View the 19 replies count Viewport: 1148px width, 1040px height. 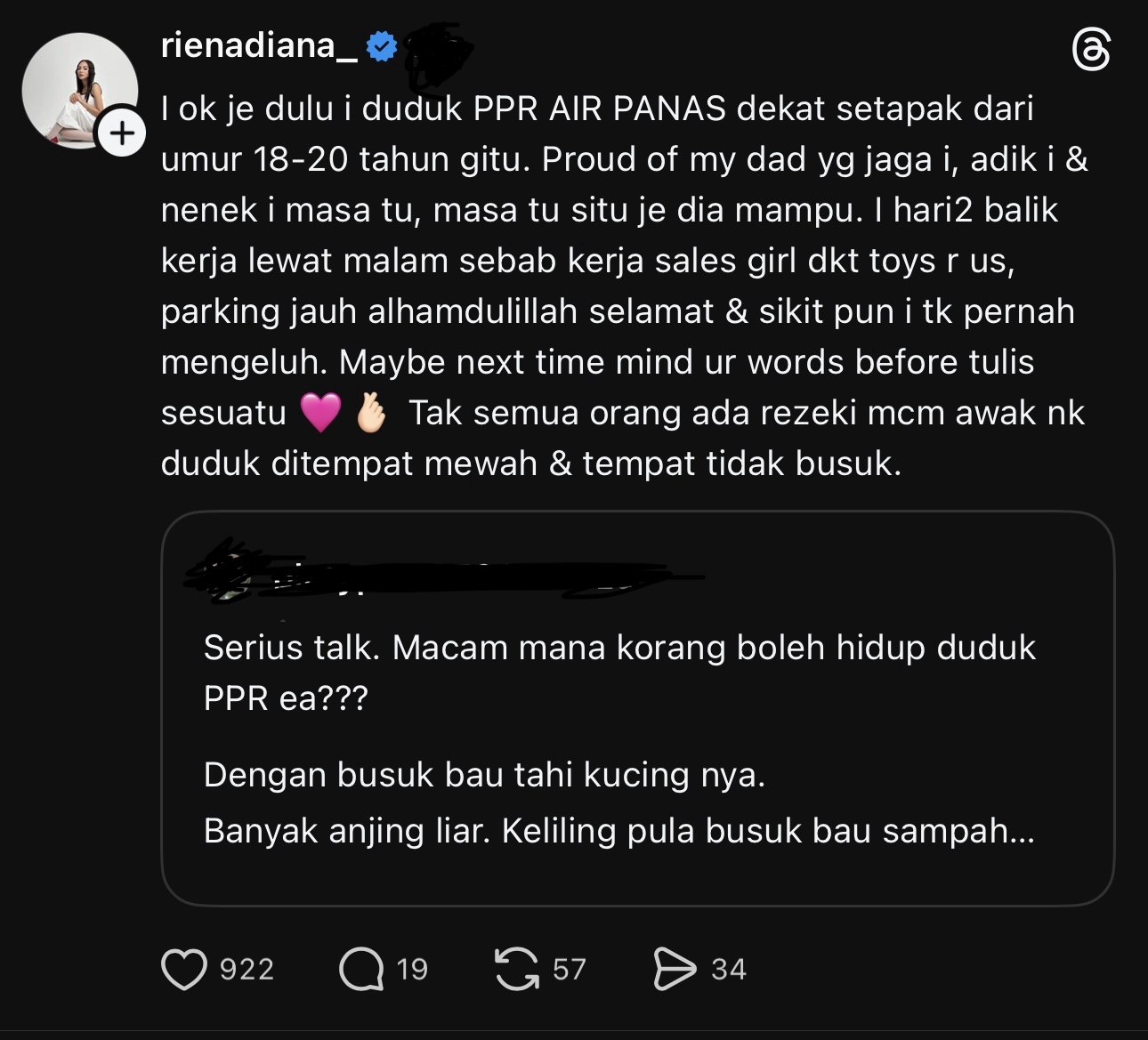[x=411, y=969]
